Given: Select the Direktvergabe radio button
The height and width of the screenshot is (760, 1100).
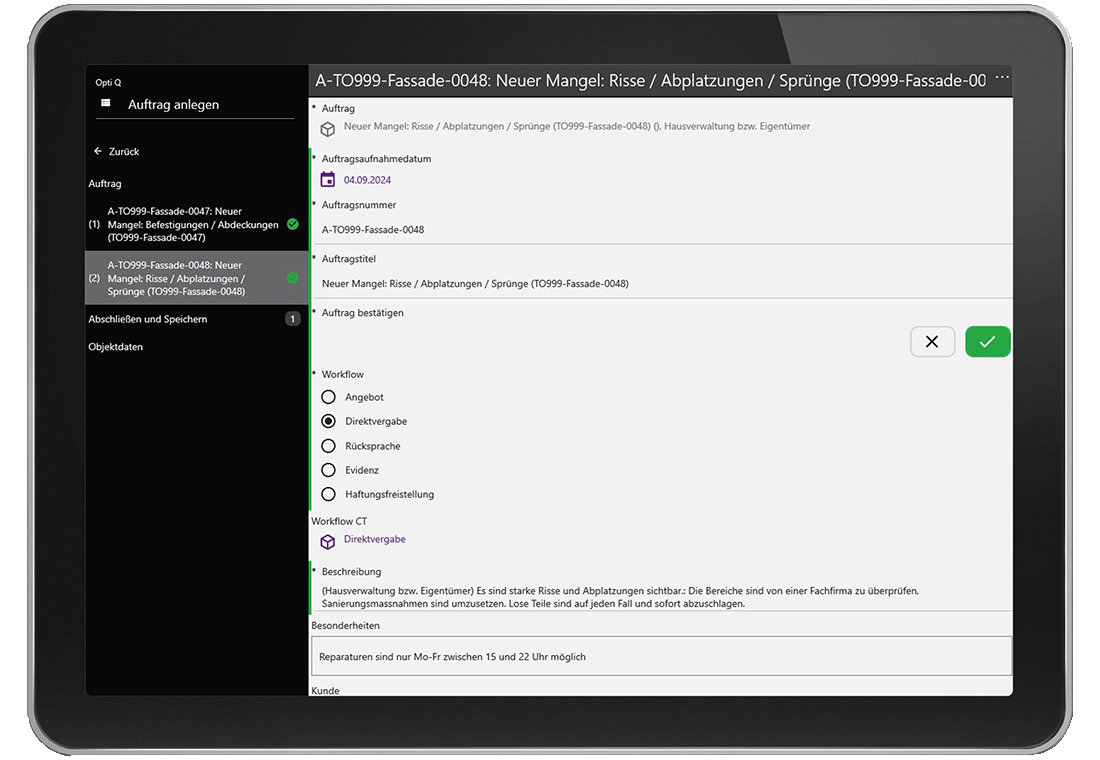Looking at the screenshot, I should click(328, 421).
